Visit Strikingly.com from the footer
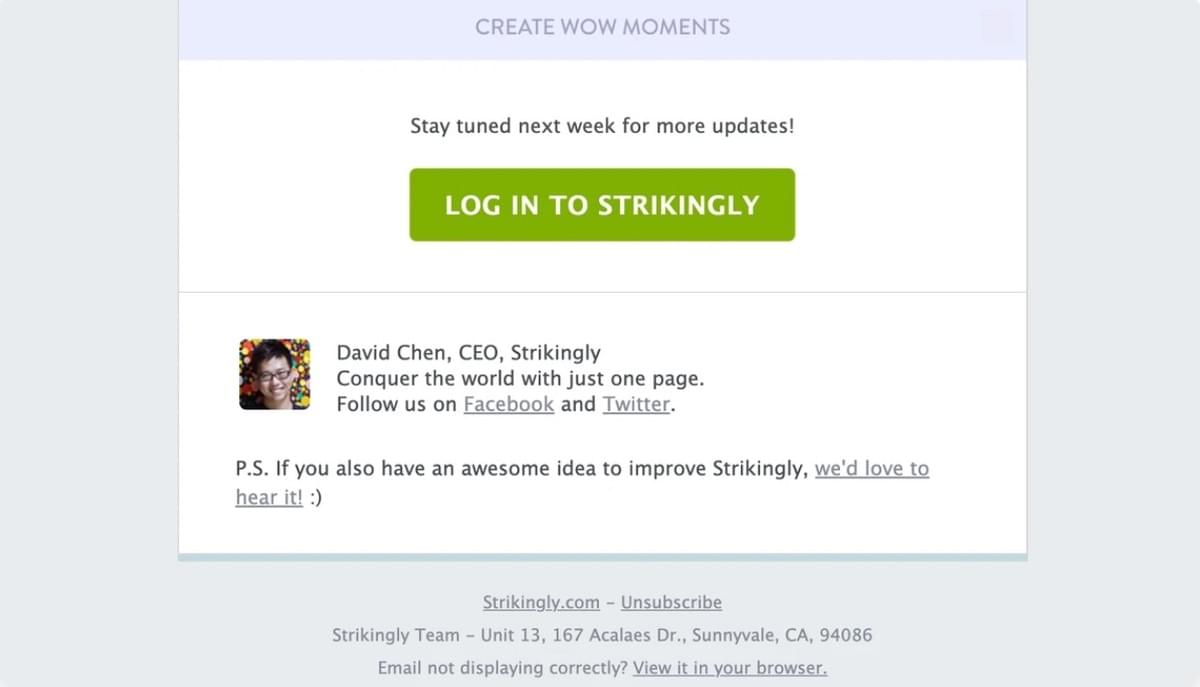 [x=540, y=602]
